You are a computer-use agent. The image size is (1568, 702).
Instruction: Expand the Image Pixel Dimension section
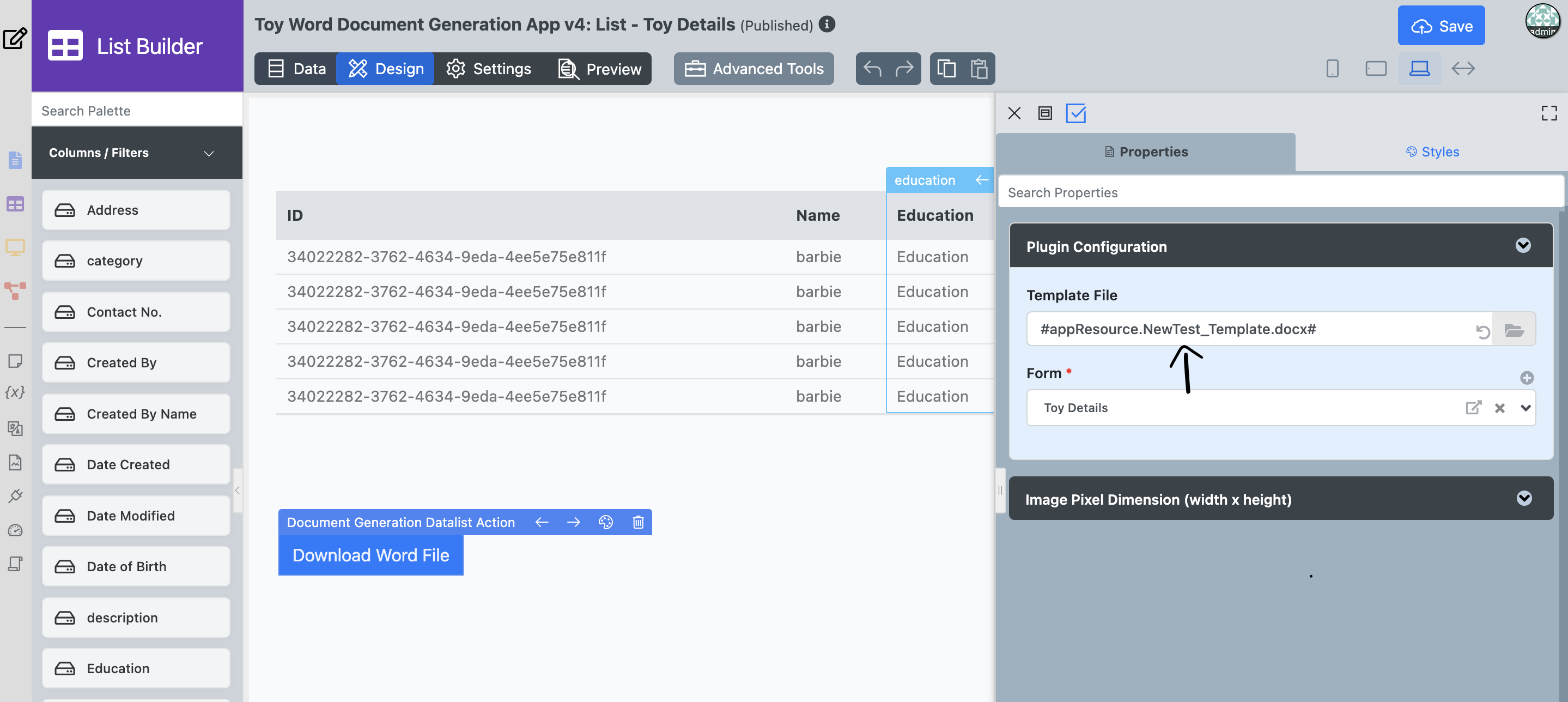pos(1523,499)
